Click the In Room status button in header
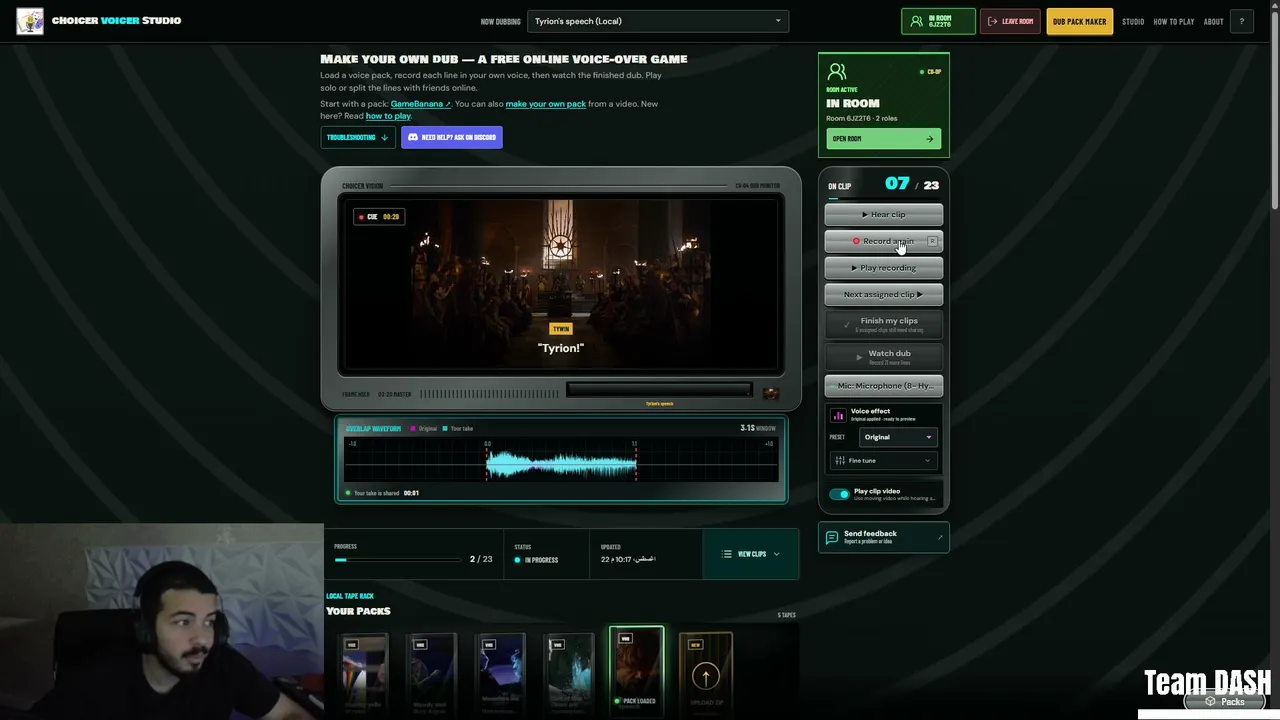The image size is (1280, 720). click(938, 21)
